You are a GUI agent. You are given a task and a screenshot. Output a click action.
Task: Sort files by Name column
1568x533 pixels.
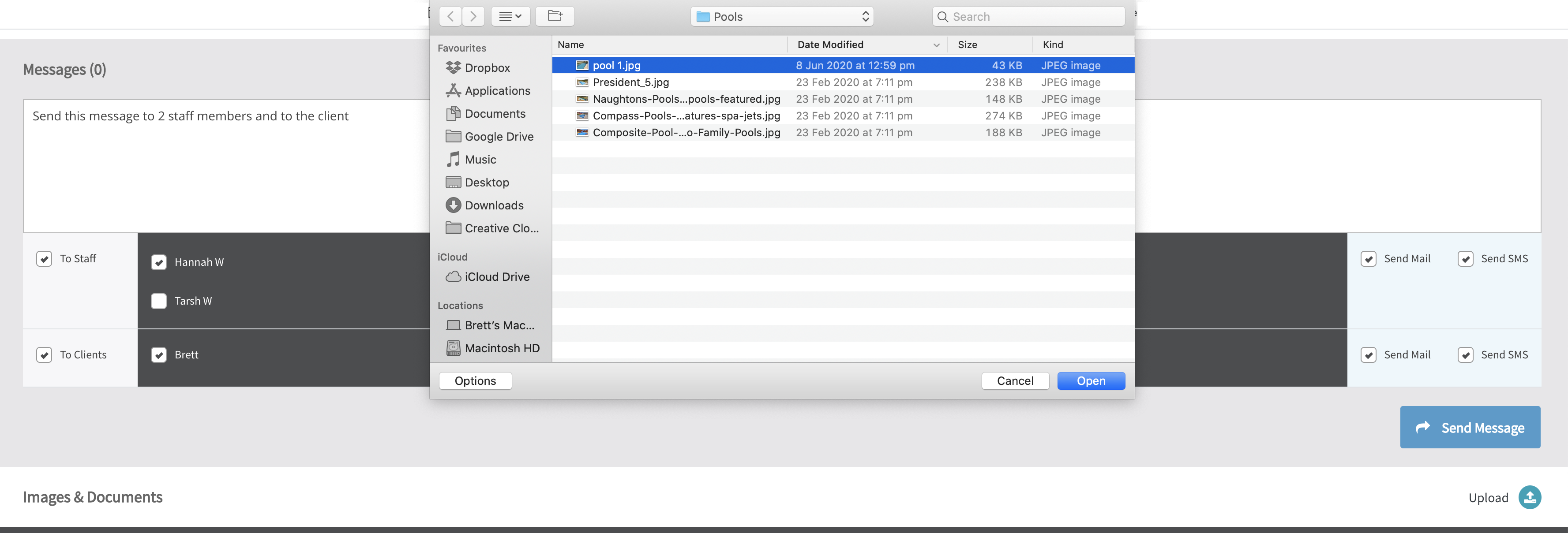(x=670, y=45)
